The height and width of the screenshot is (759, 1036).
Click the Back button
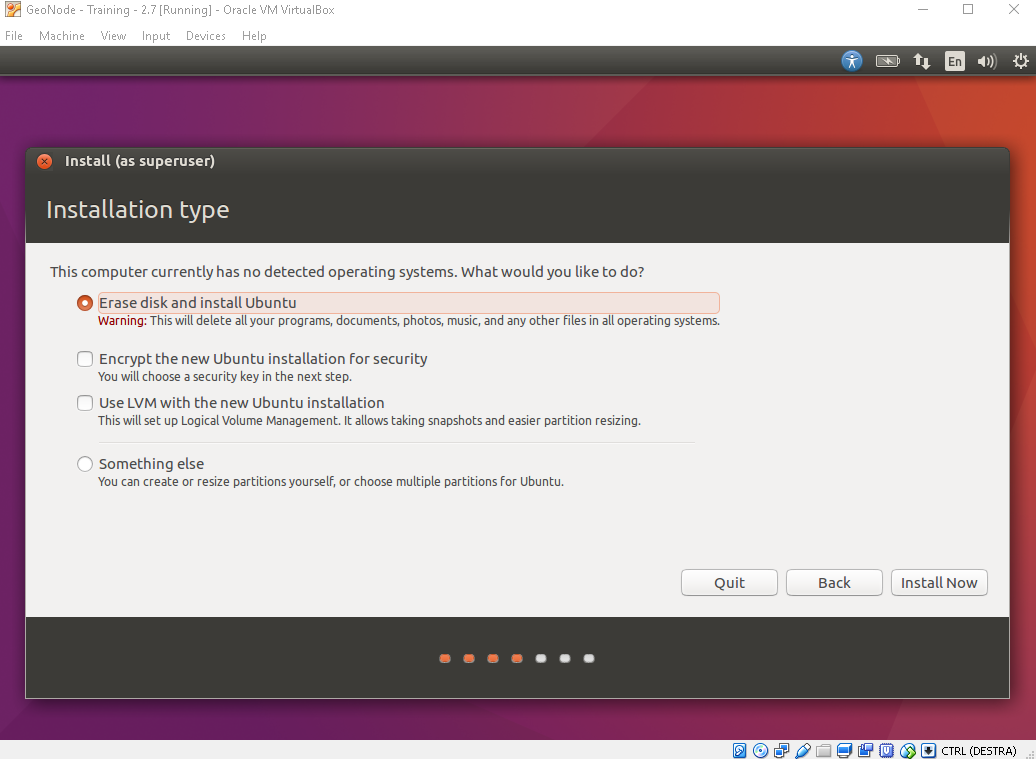(x=834, y=583)
